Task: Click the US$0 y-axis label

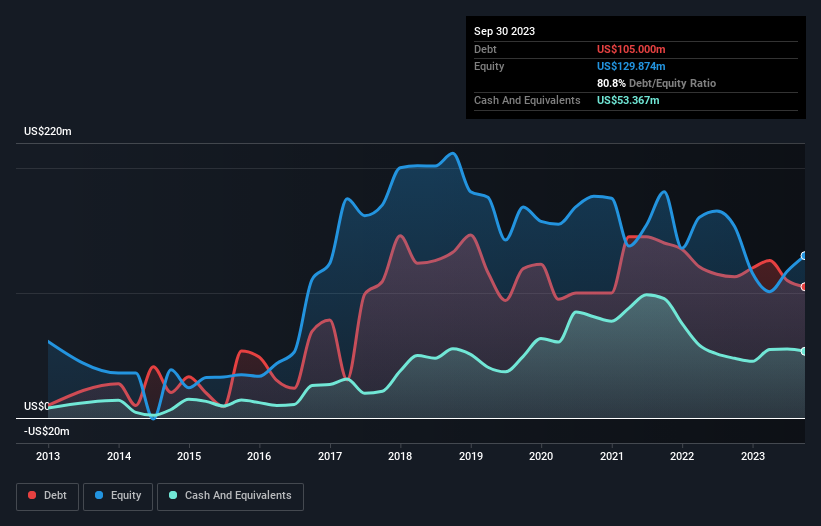Action: (x=37, y=407)
